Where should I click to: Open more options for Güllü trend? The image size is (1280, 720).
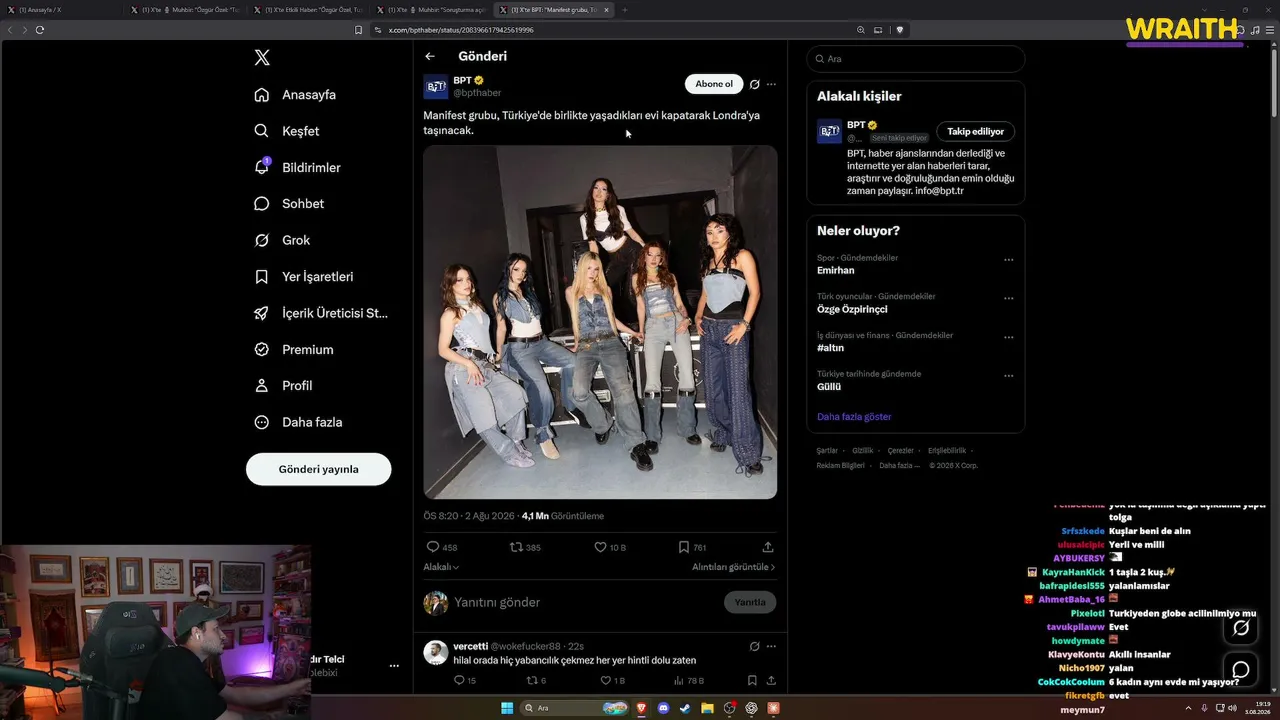click(1008, 376)
